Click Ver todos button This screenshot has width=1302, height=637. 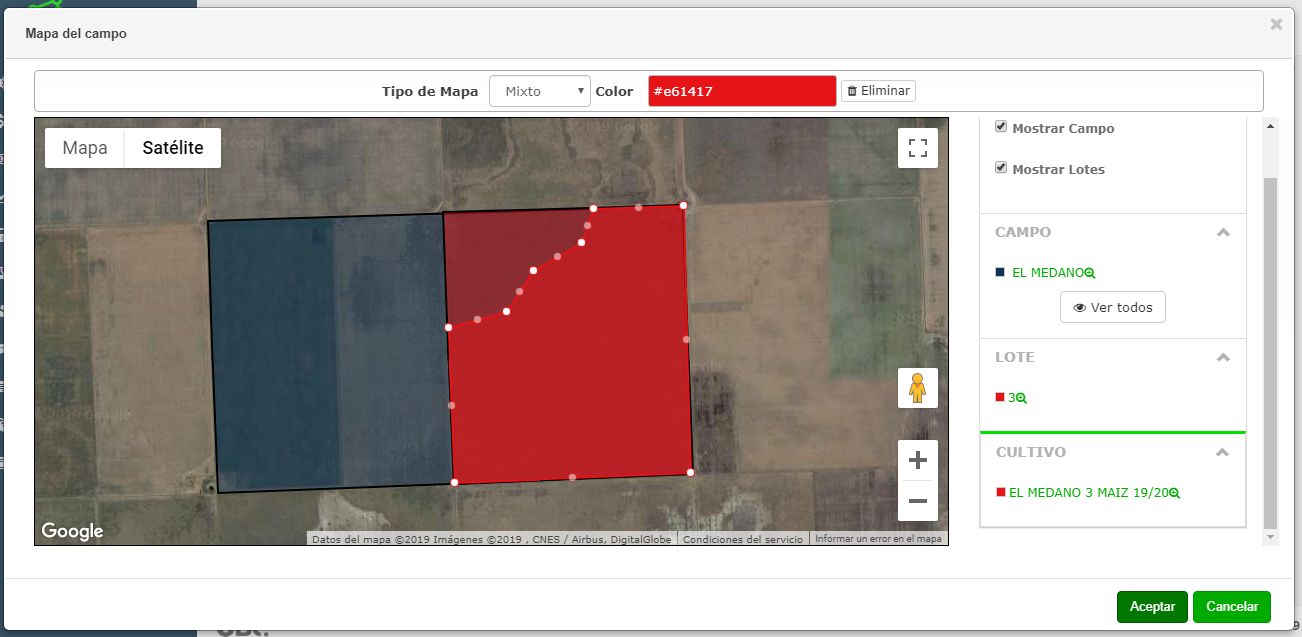1112,307
